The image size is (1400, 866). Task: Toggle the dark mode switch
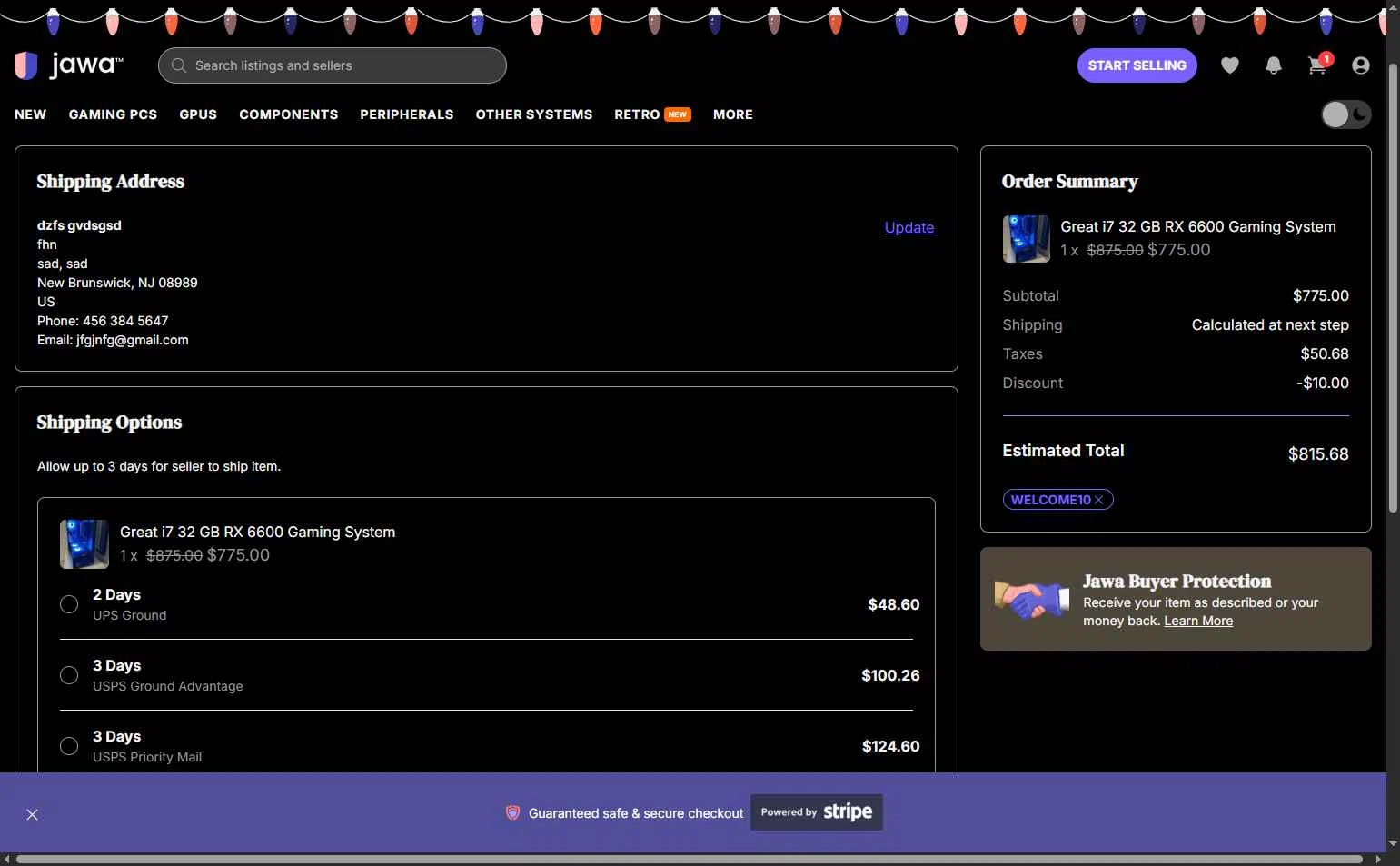(x=1345, y=114)
